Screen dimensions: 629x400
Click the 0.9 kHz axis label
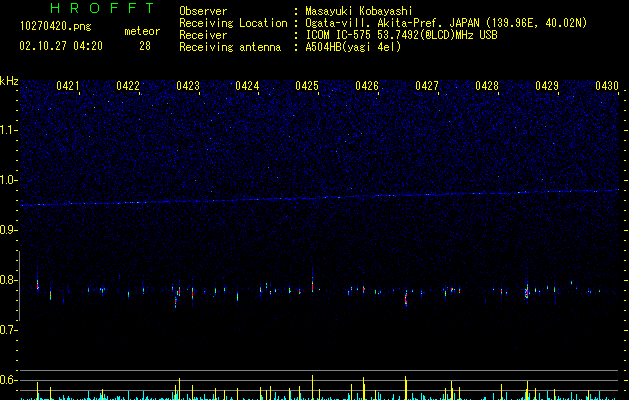tap(8, 230)
